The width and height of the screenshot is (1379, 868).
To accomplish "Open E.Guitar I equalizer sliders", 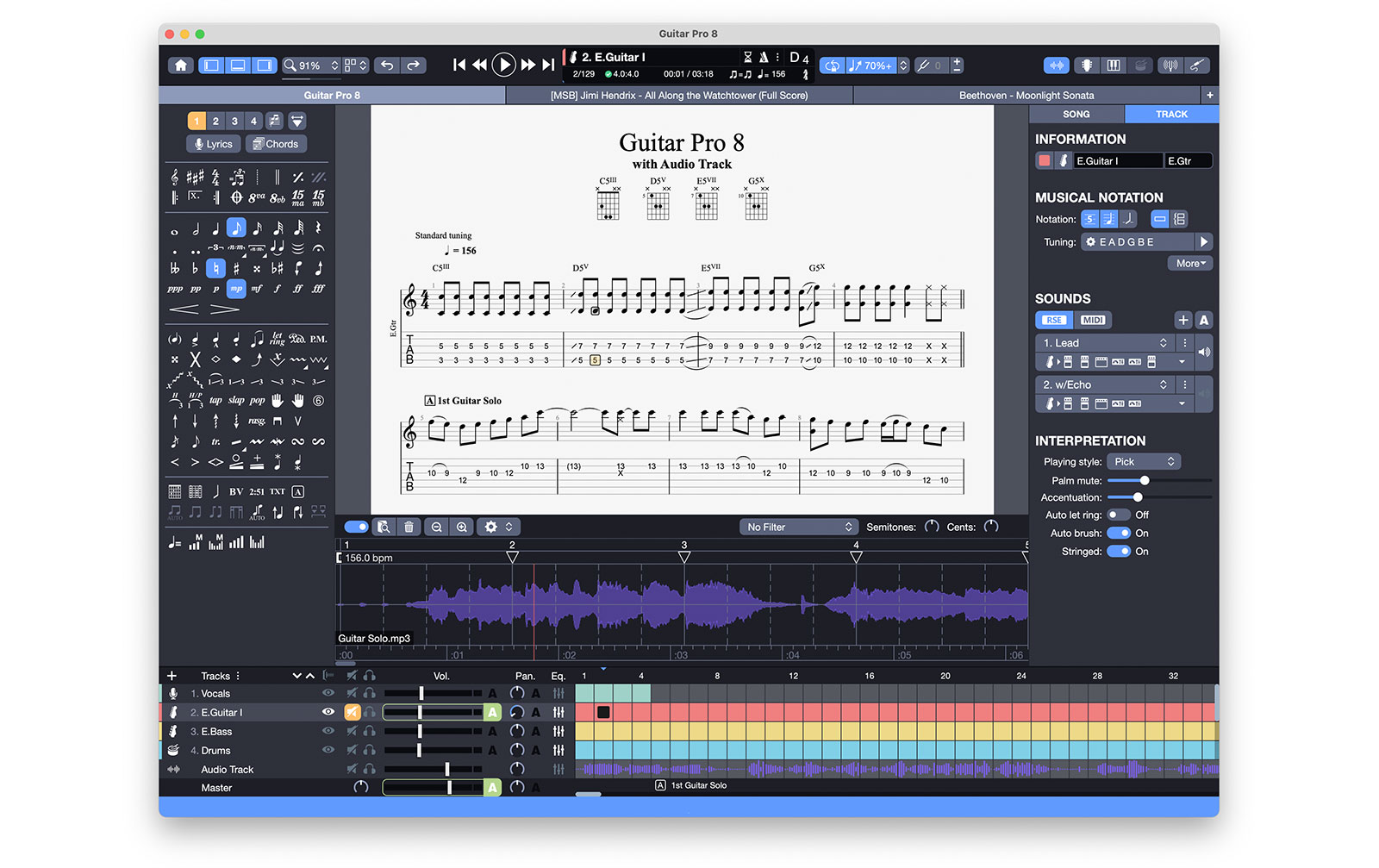I will pyautogui.click(x=558, y=712).
